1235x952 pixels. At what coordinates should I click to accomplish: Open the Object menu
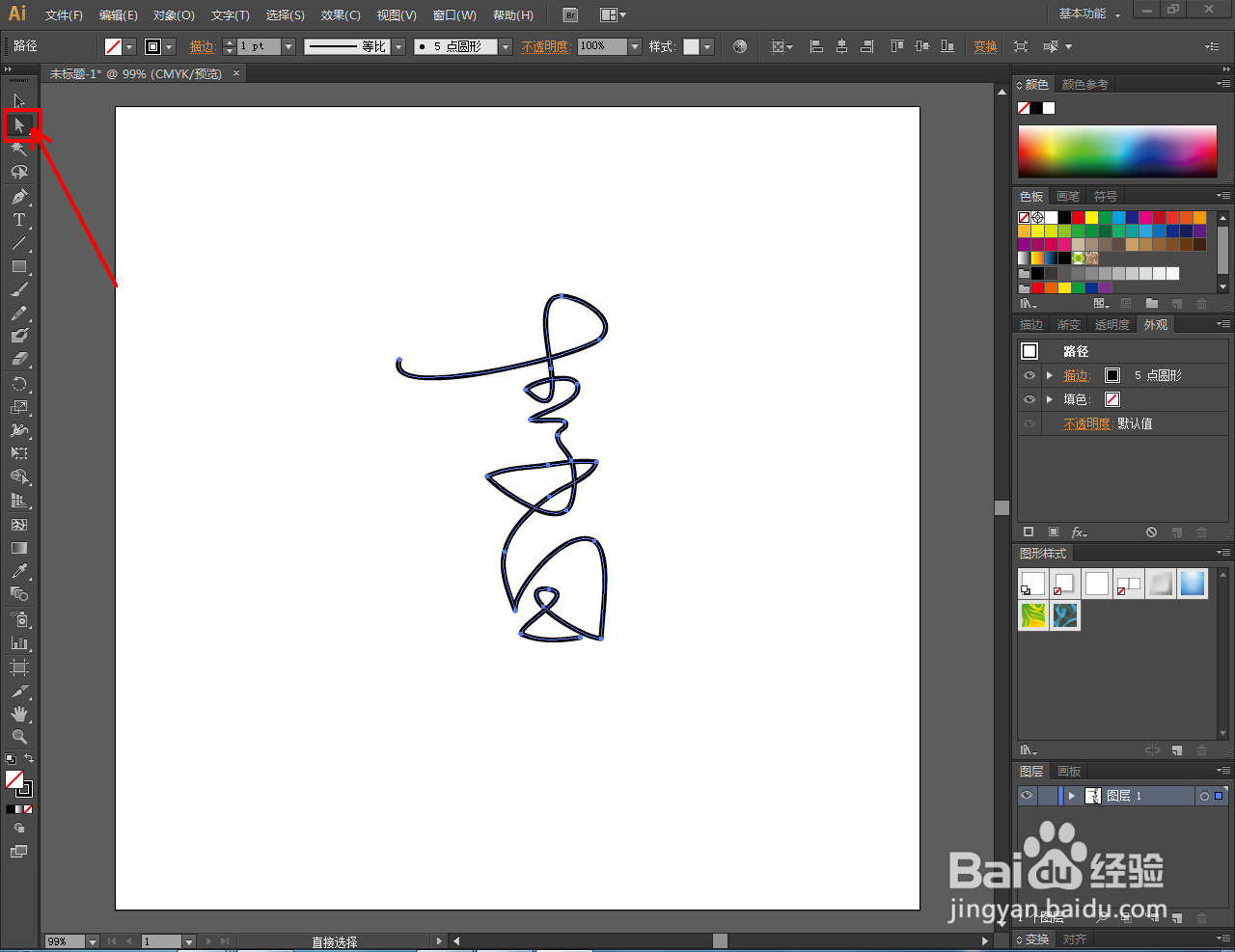point(174,14)
